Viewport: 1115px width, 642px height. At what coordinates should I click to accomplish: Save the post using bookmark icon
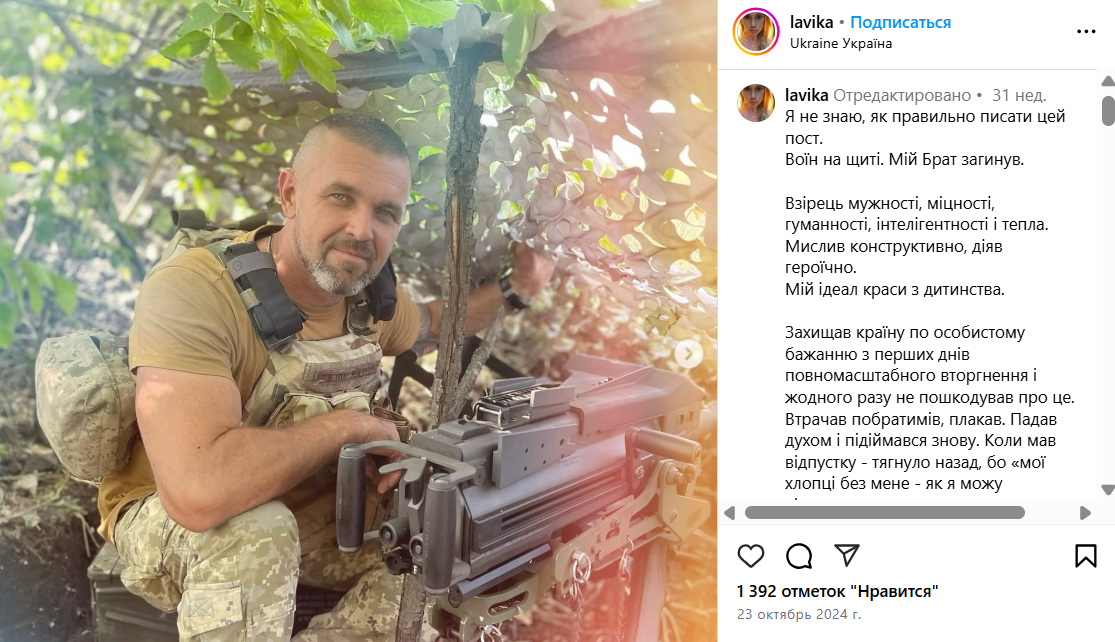click(x=1085, y=556)
